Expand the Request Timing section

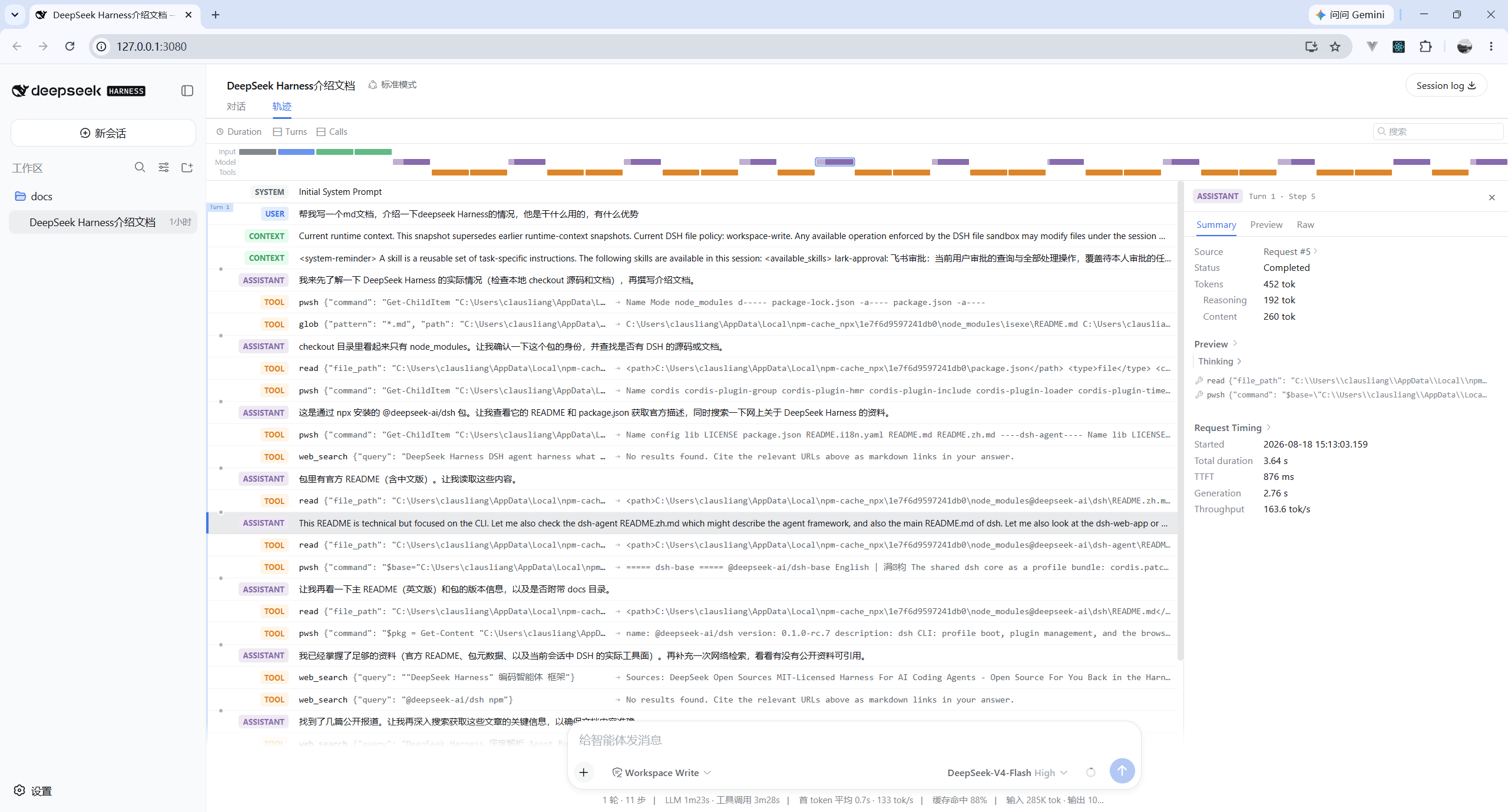pyautogui.click(x=1232, y=427)
